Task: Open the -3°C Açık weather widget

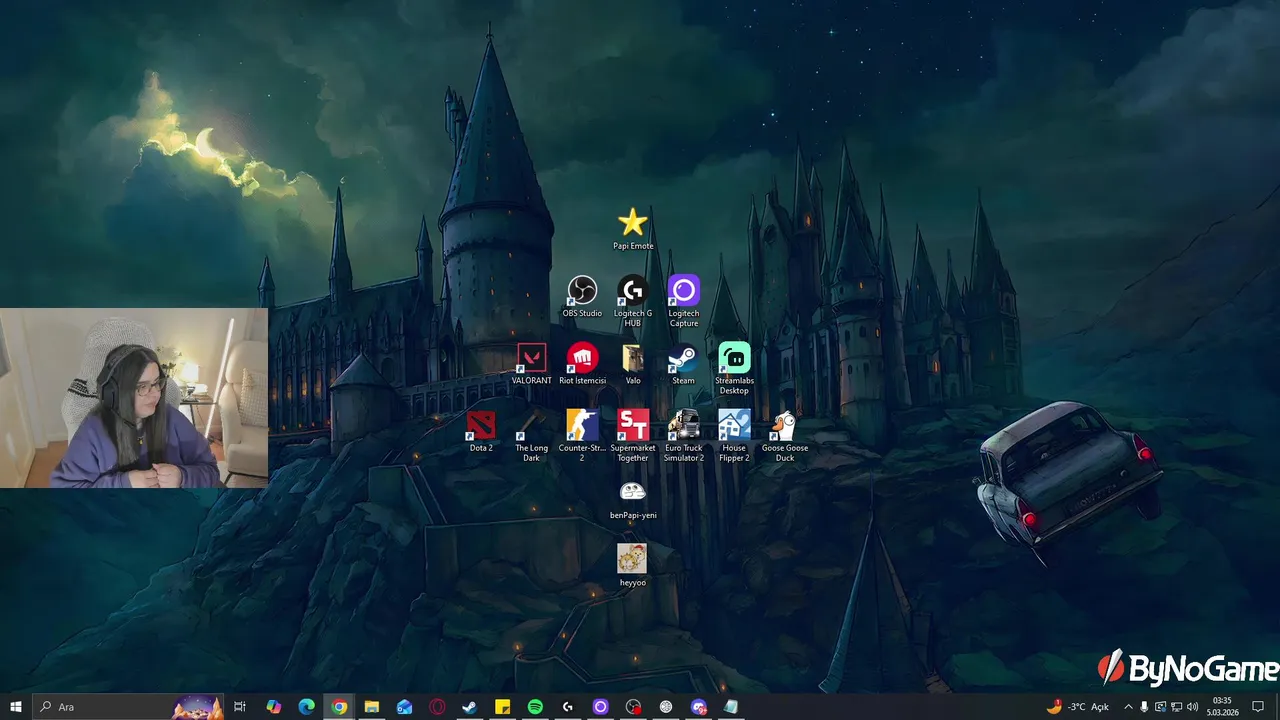Action: point(1078,706)
